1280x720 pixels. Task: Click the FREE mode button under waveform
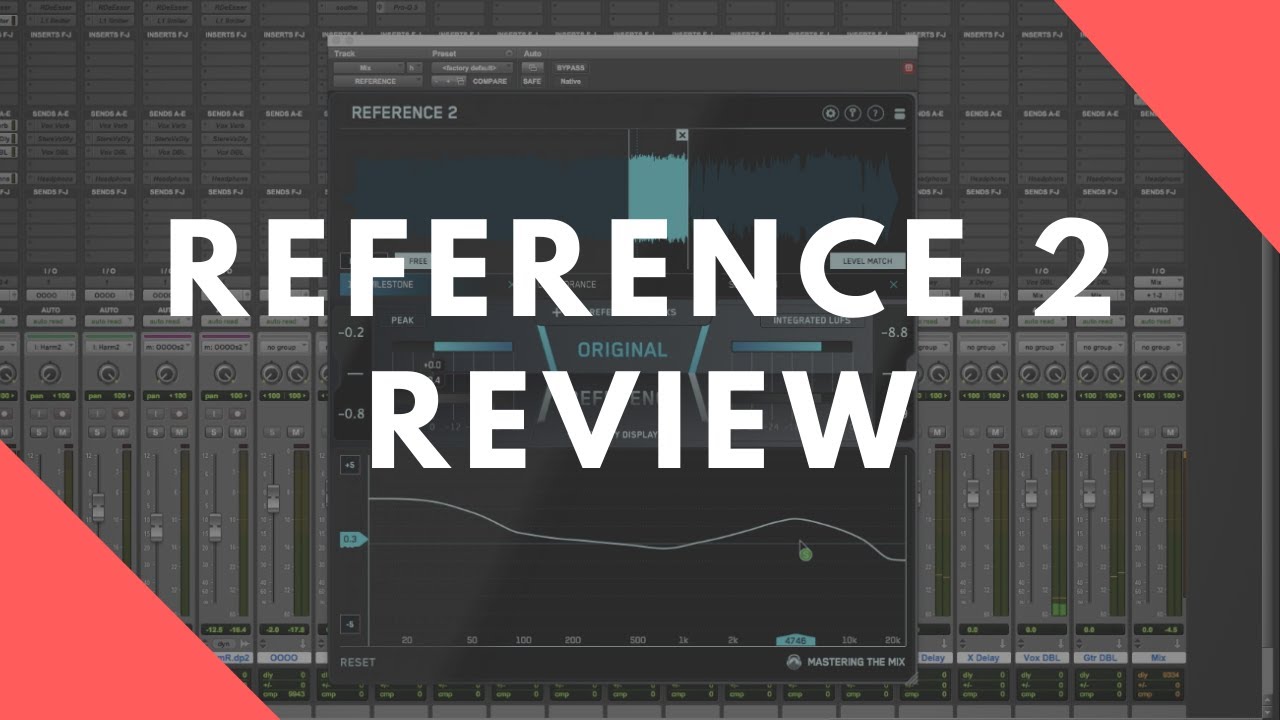tap(418, 261)
